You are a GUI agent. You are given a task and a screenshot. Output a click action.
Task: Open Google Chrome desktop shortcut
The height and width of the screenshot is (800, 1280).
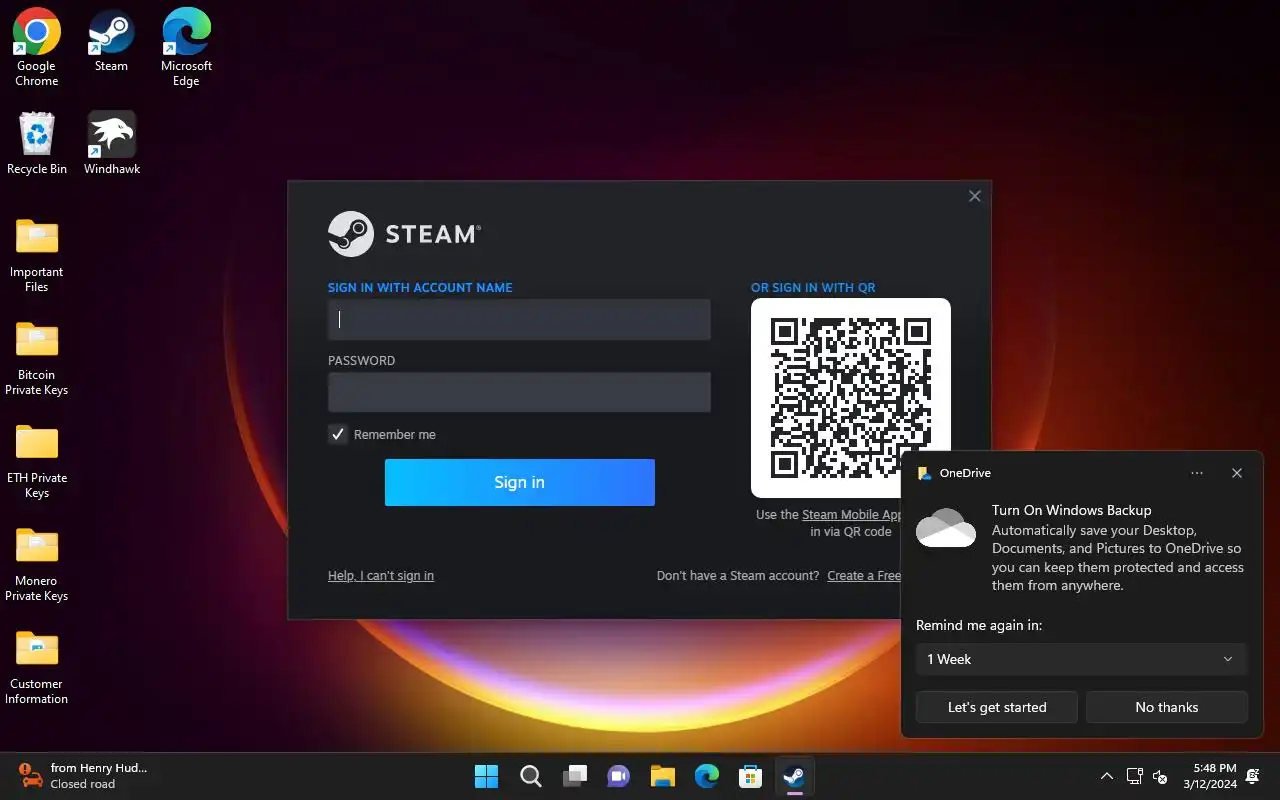[x=36, y=48]
